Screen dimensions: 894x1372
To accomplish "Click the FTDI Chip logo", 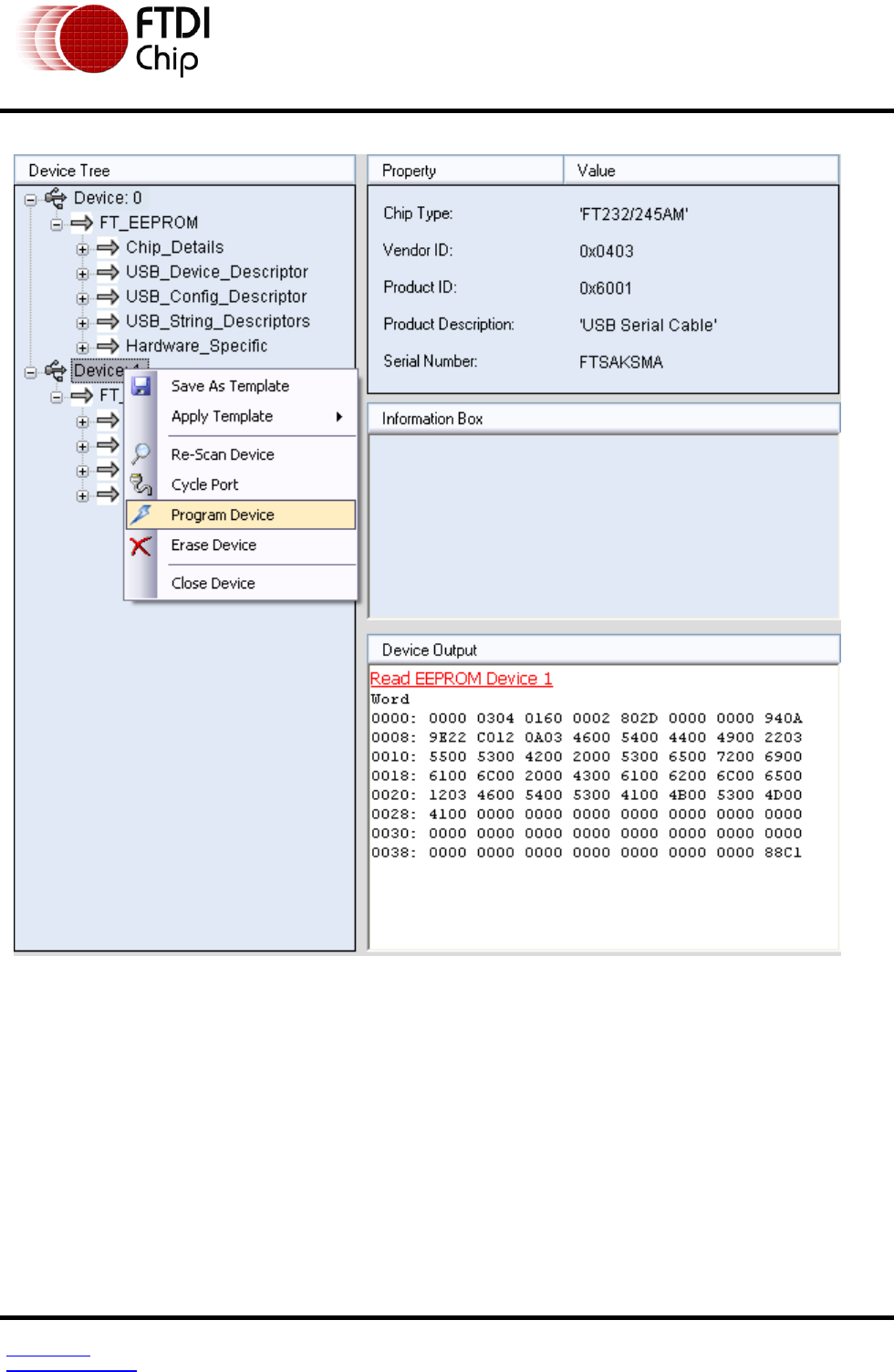I will tap(114, 40).
